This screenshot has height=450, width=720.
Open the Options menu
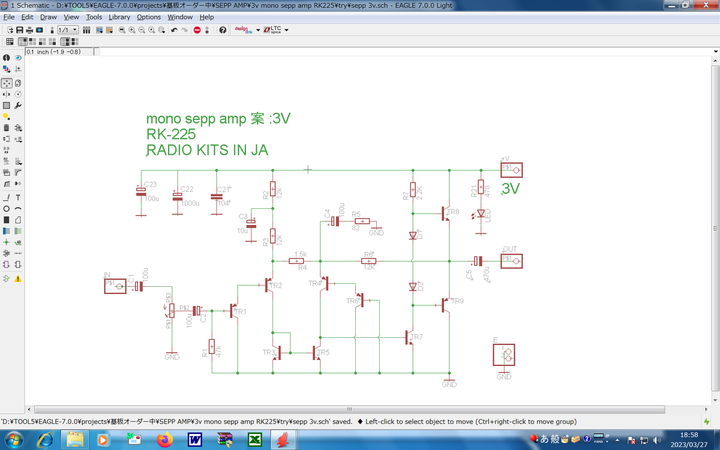pos(148,17)
